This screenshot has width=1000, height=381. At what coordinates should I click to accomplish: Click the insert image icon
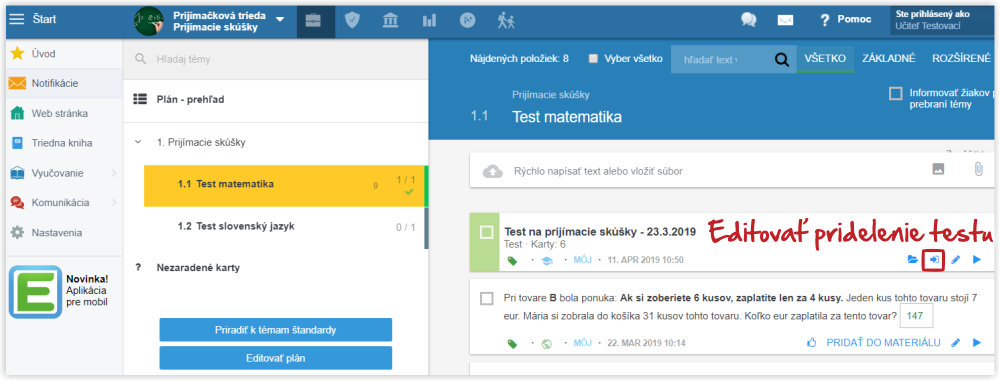tap(938, 170)
